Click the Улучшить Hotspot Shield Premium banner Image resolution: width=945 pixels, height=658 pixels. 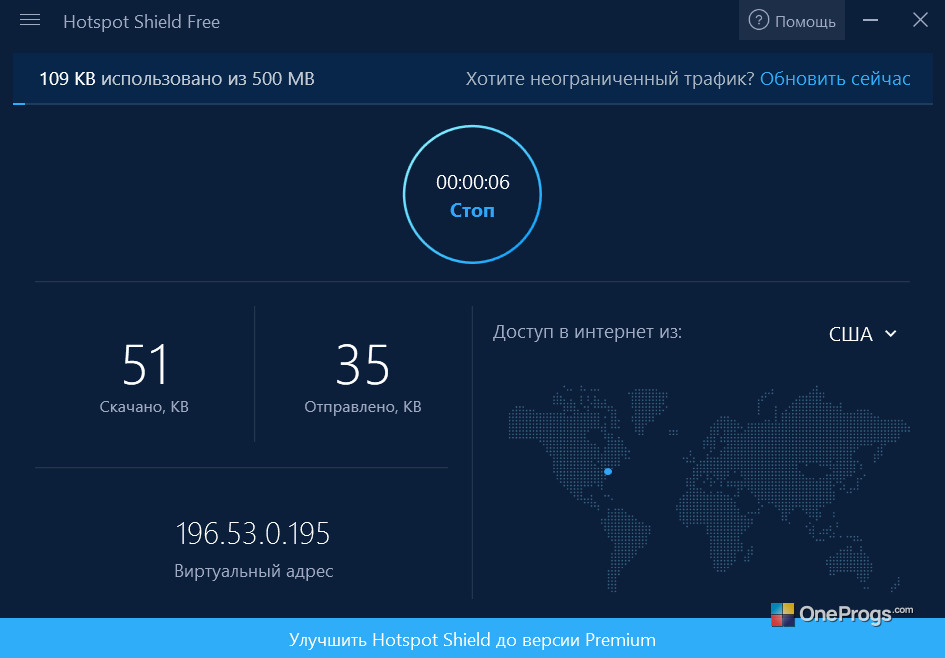coord(472,639)
